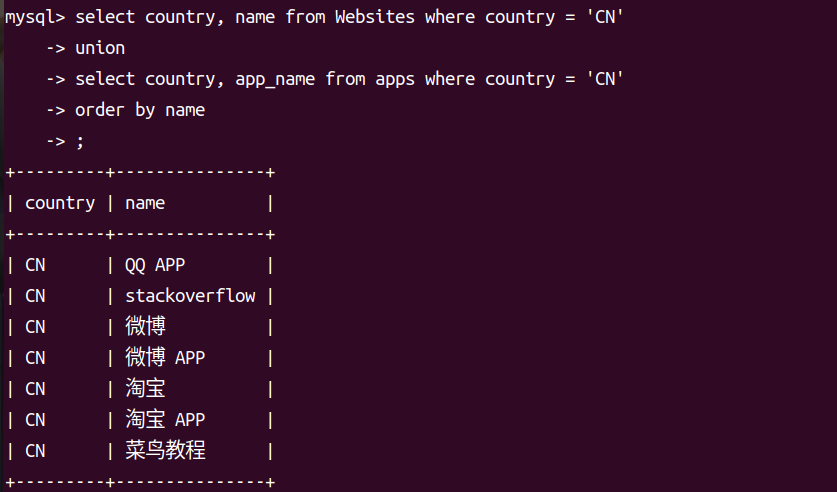
Task: Click the 'country' column header
Action: click(x=60, y=203)
